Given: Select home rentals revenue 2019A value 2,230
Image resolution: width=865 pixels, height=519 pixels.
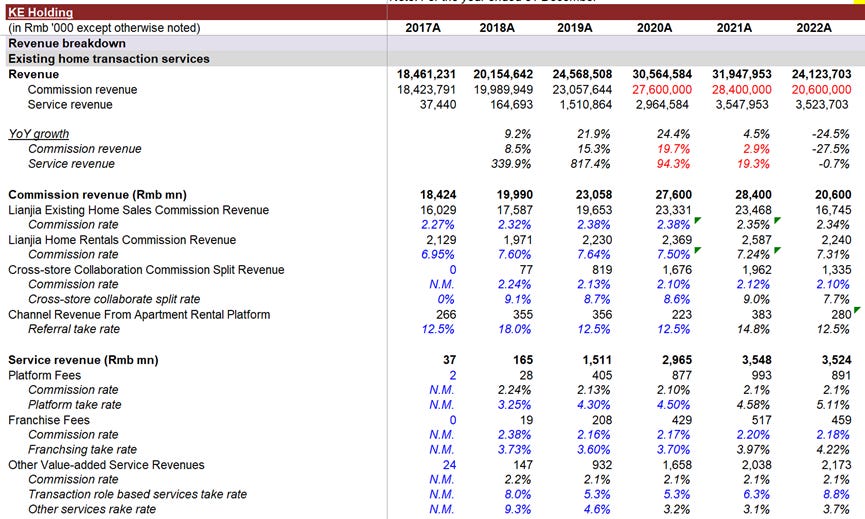Looking at the screenshot, I should (x=597, y=239).
